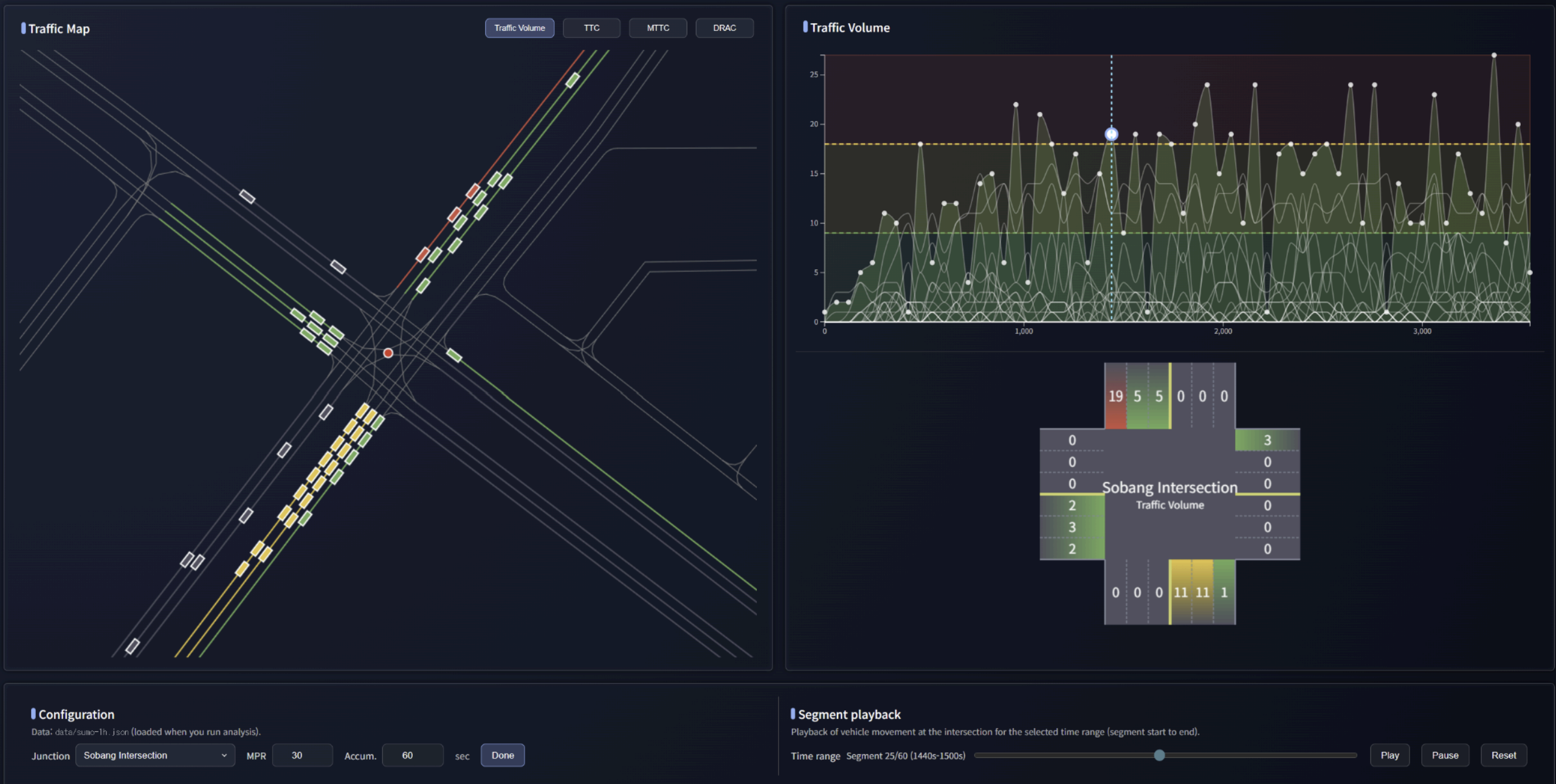Click the green cell showing 3 on east approach
This screenshot has height=784, width=1556.
click(x=1267, y=440)
